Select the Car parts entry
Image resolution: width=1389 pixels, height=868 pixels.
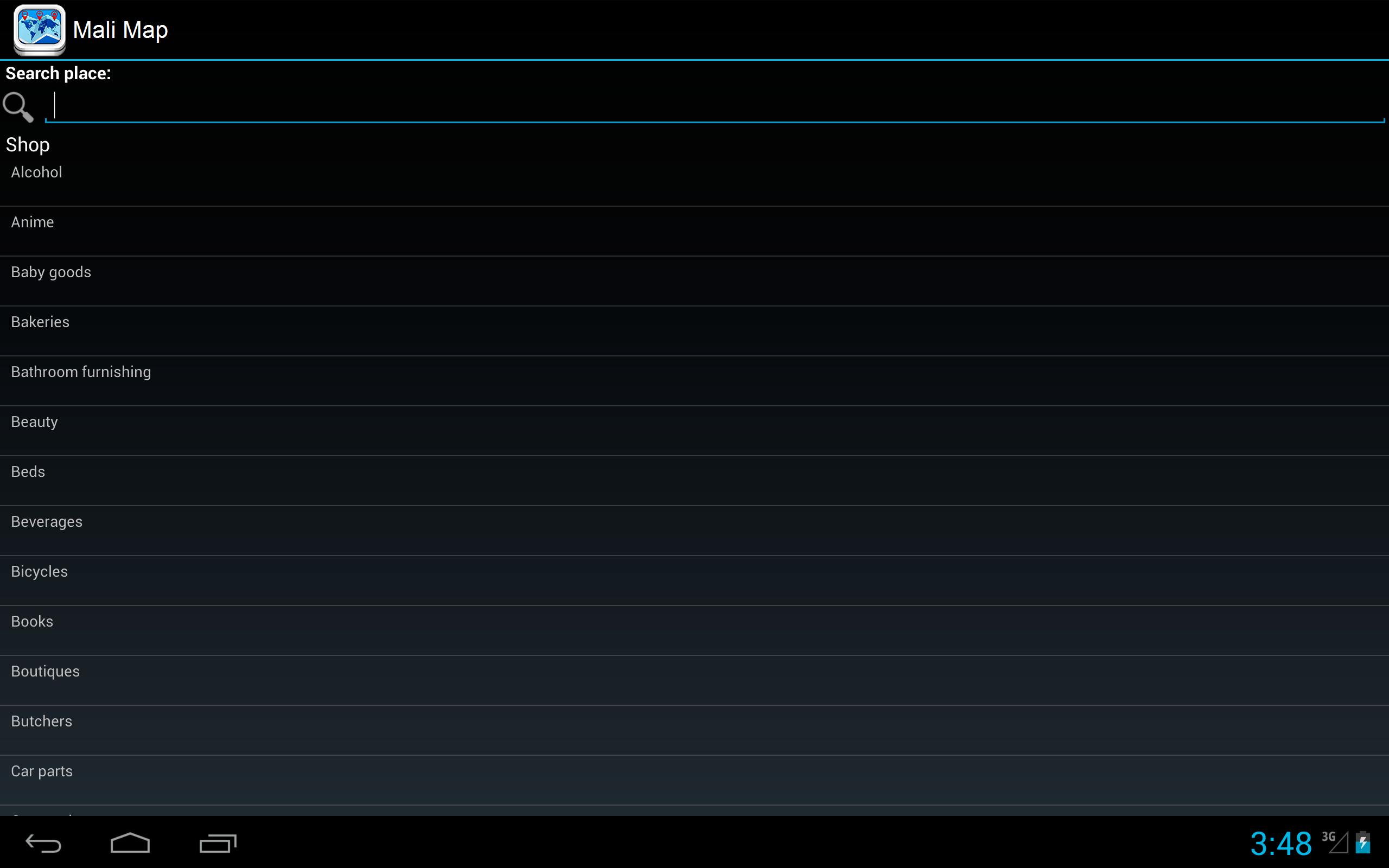coord(694,781)
